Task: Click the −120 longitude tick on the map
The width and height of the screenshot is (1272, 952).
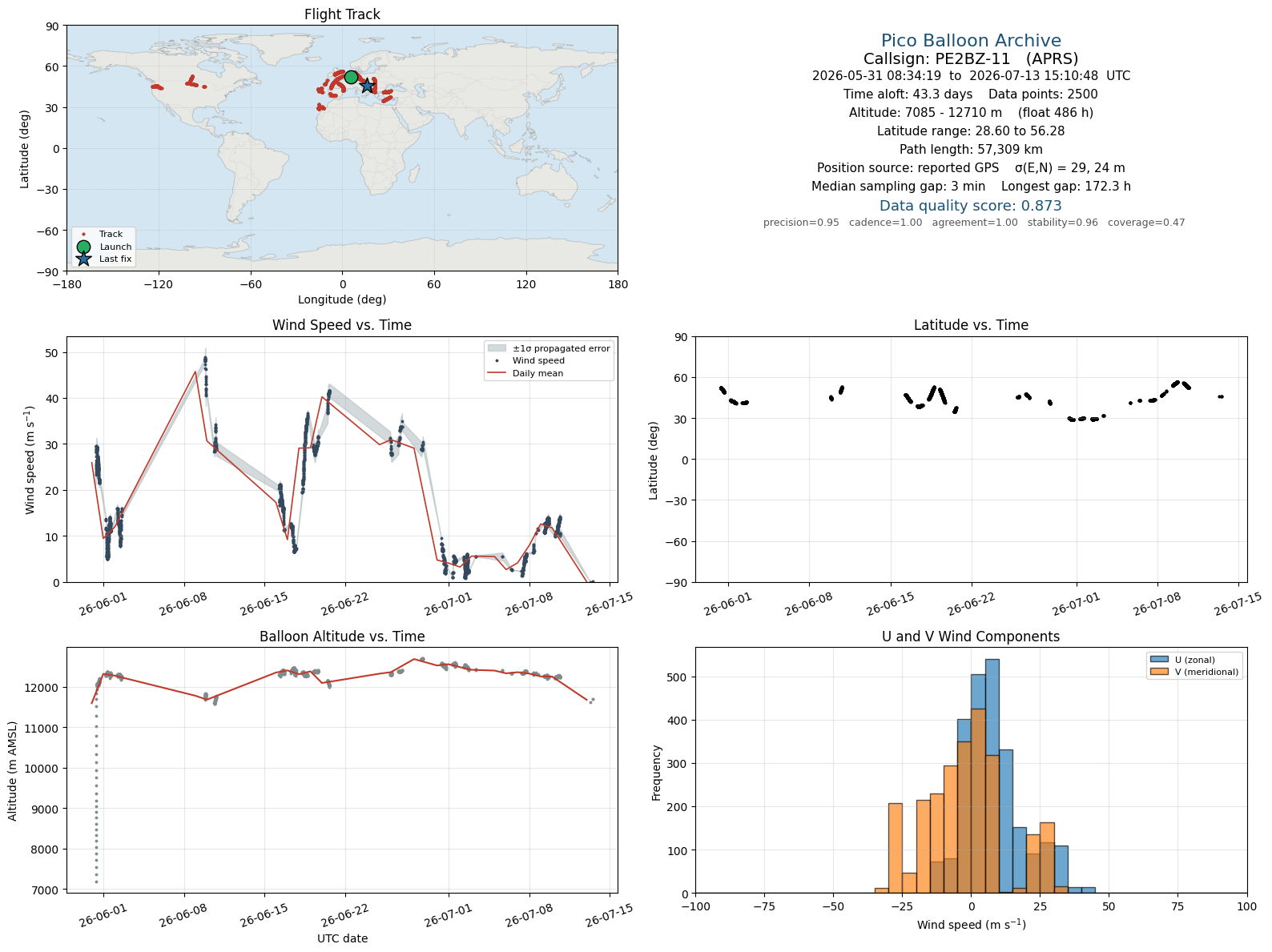Action: coord(159,284)
